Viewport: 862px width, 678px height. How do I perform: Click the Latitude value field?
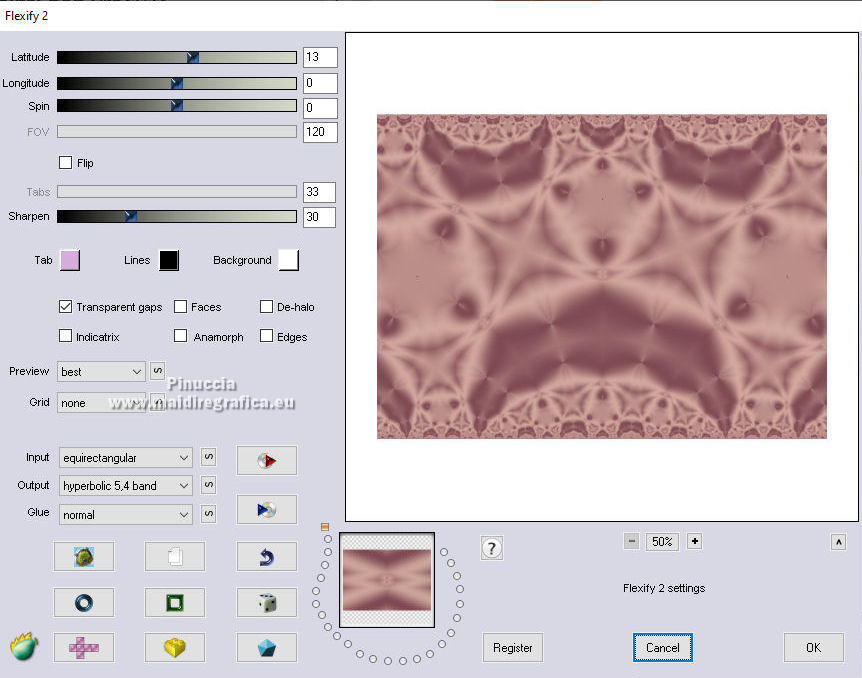click(320, 58)
